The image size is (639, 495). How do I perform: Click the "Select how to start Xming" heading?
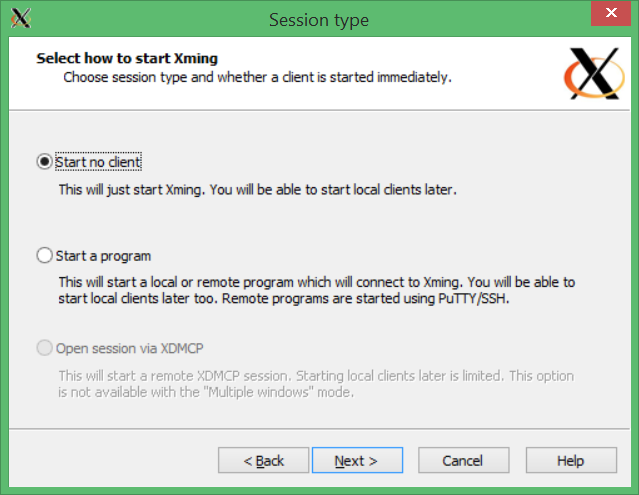pos(127,58)
